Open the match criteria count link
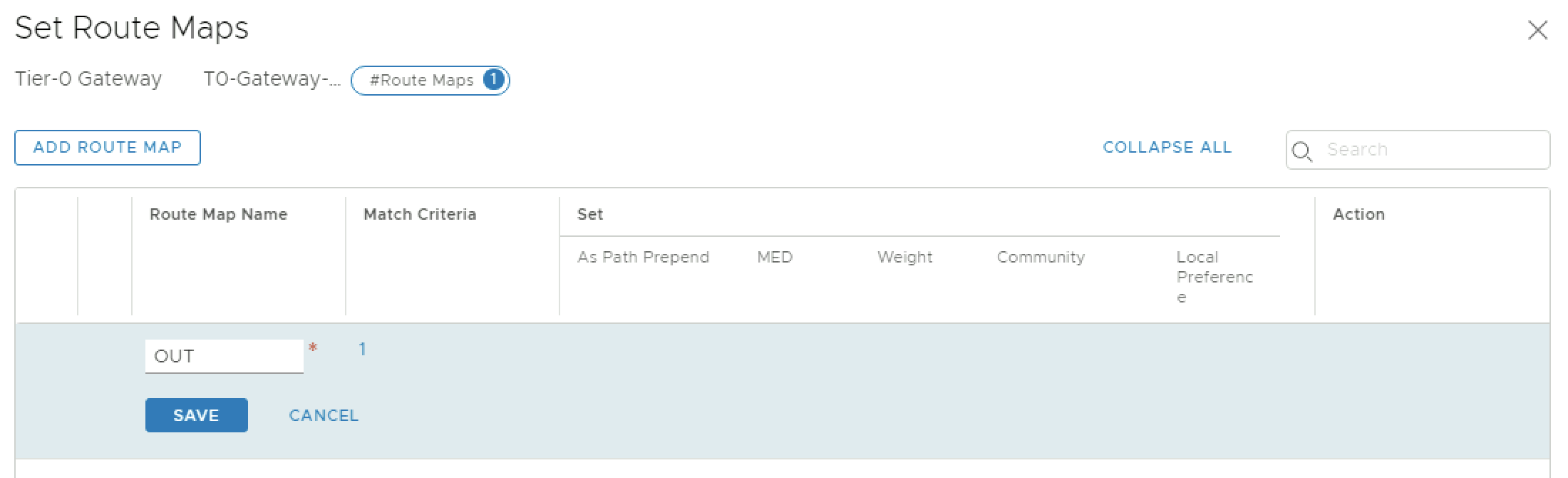This screenshot has height=478, width=1568. pyautogui.click(x=362, y=350)
